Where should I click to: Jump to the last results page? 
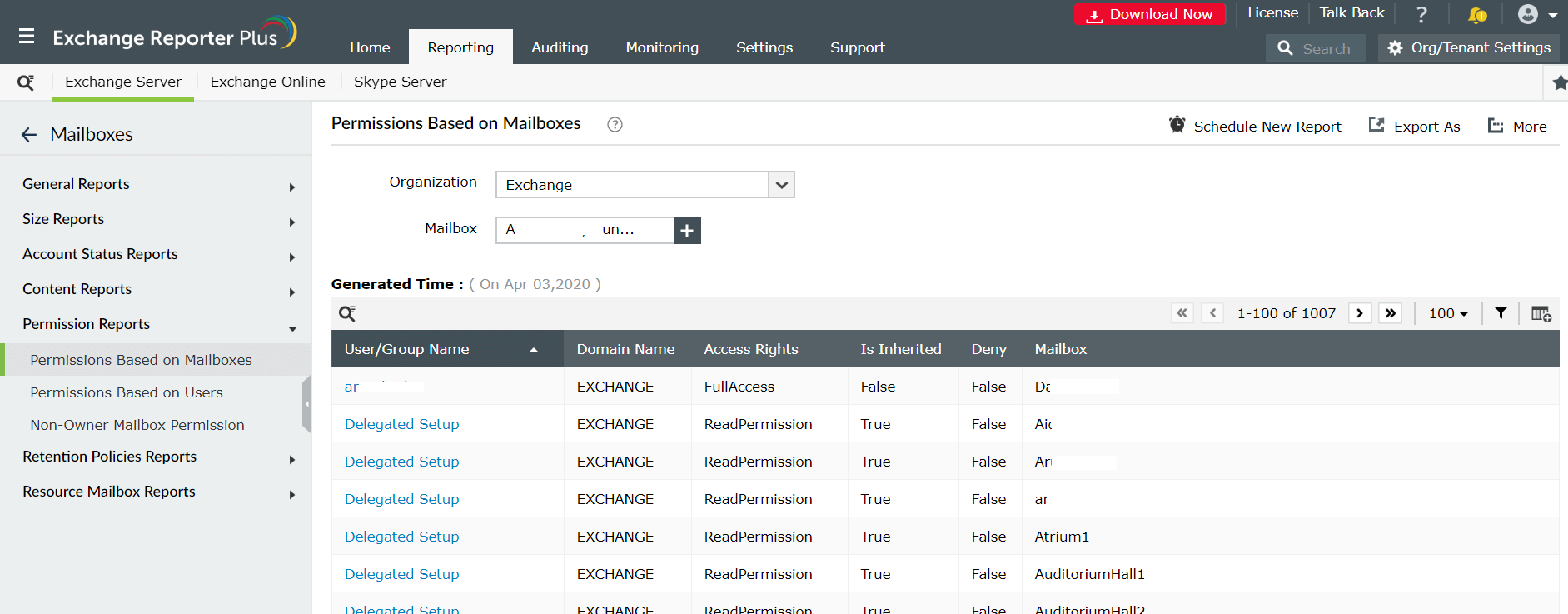click(1391, 313)
